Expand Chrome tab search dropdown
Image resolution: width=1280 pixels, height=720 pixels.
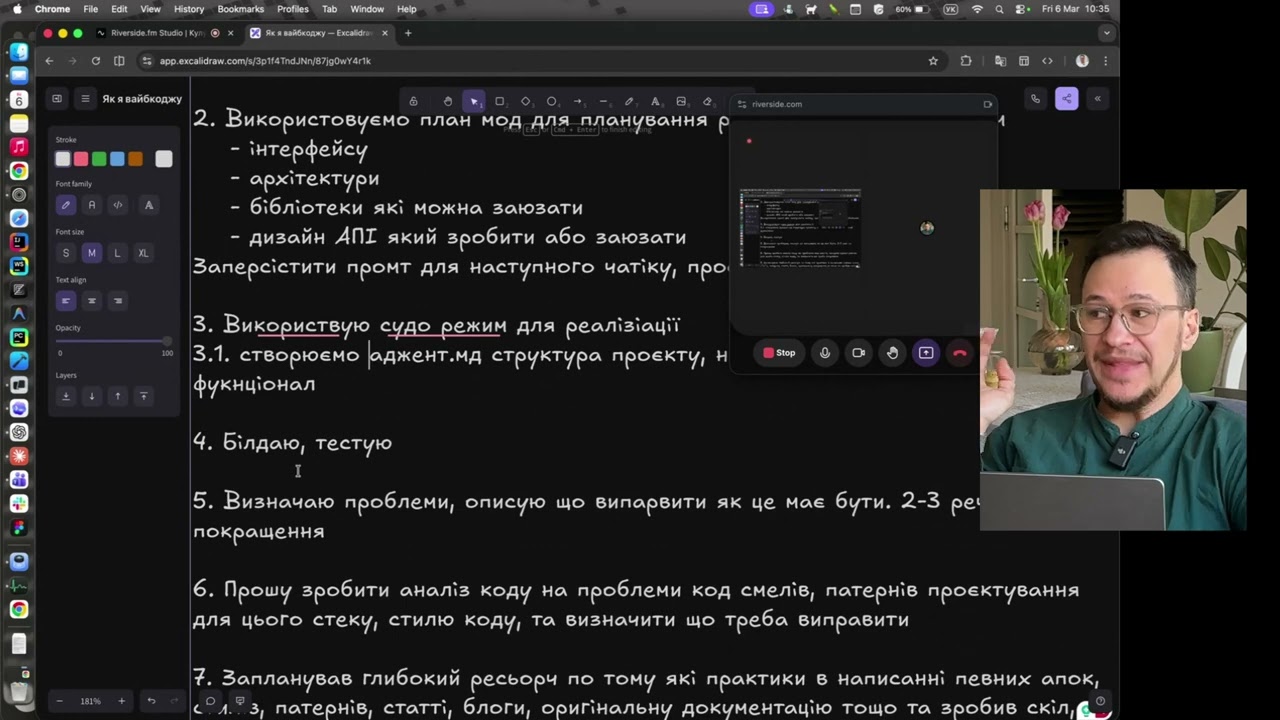click(1106, 33)
